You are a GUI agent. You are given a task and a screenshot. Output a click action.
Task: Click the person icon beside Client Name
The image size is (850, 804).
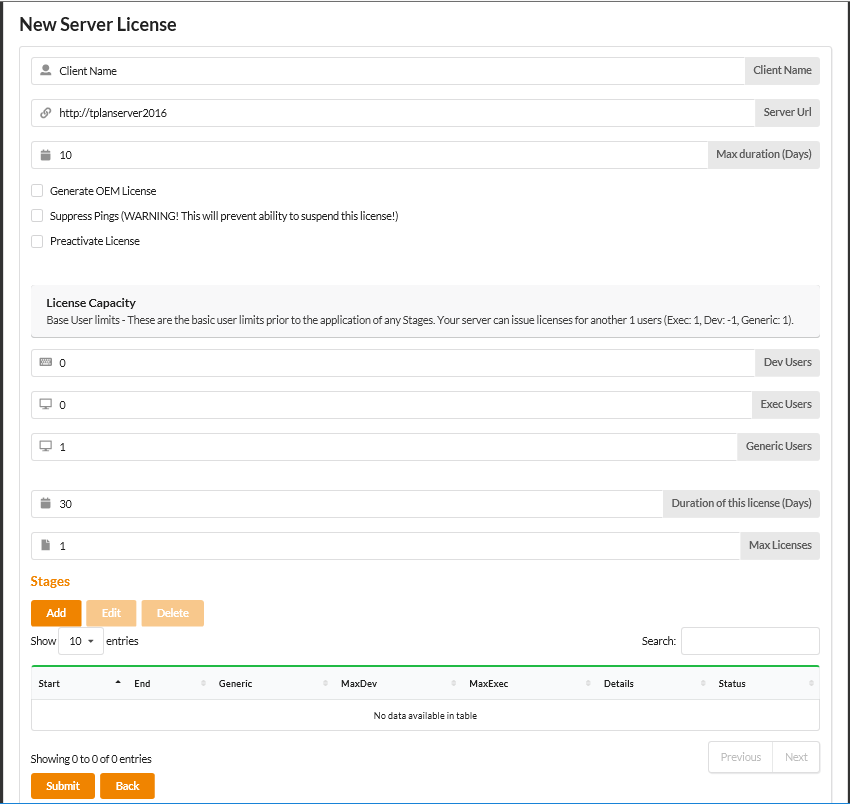pos(45,71)
